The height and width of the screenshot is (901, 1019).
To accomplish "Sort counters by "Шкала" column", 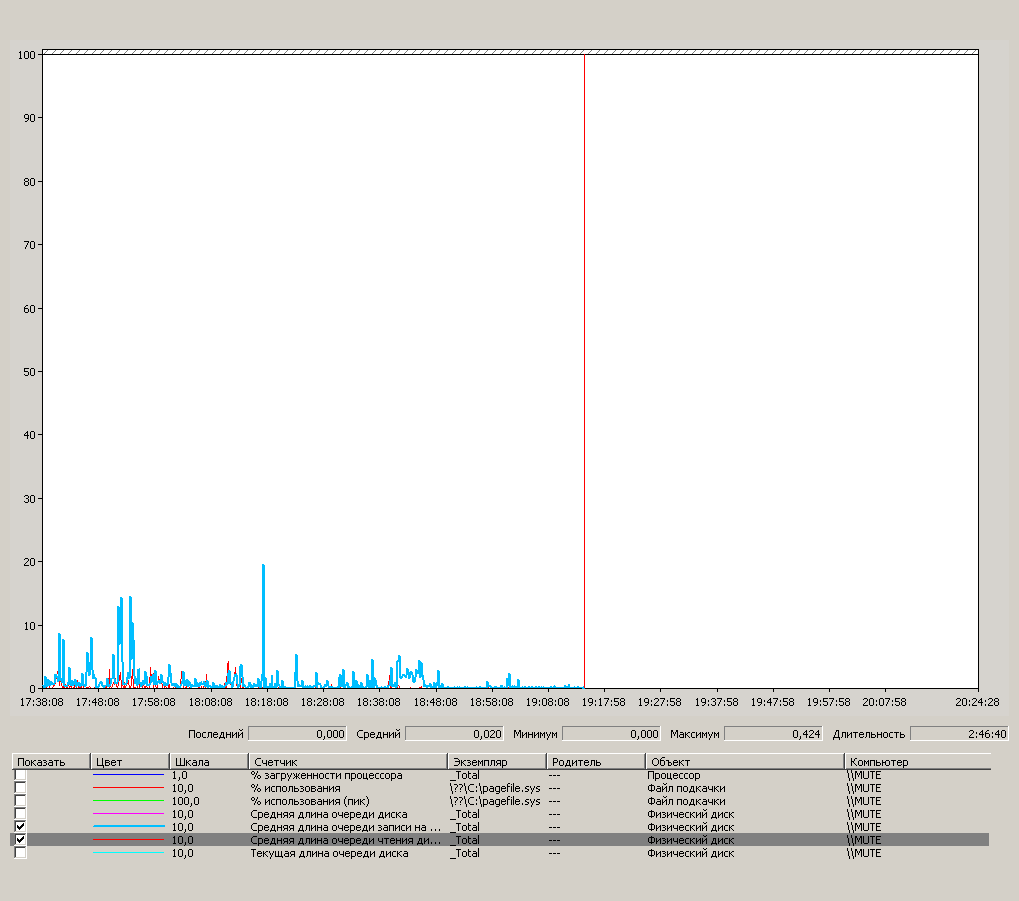I will 208,762.
